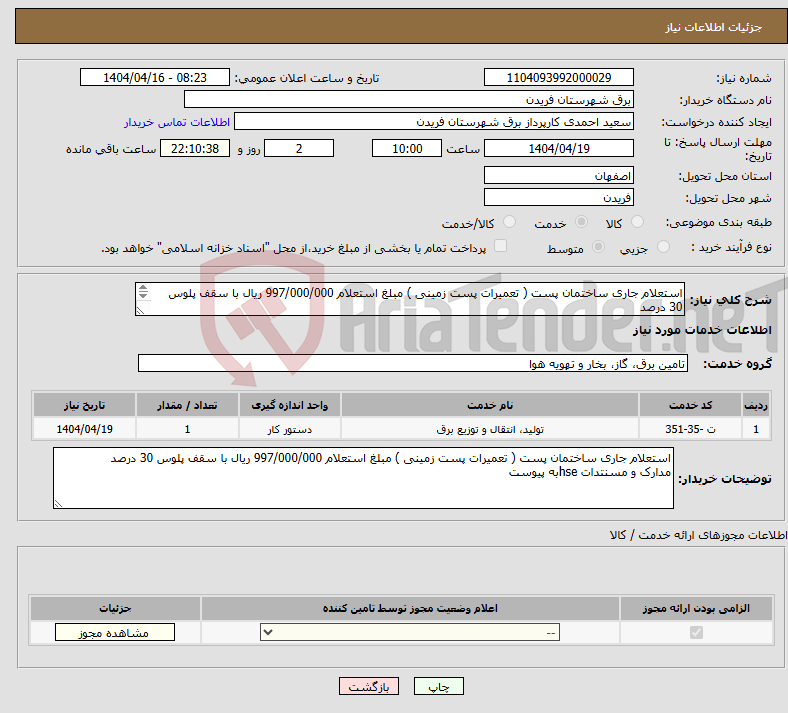Click remaining days field

[x=299, y=148]
